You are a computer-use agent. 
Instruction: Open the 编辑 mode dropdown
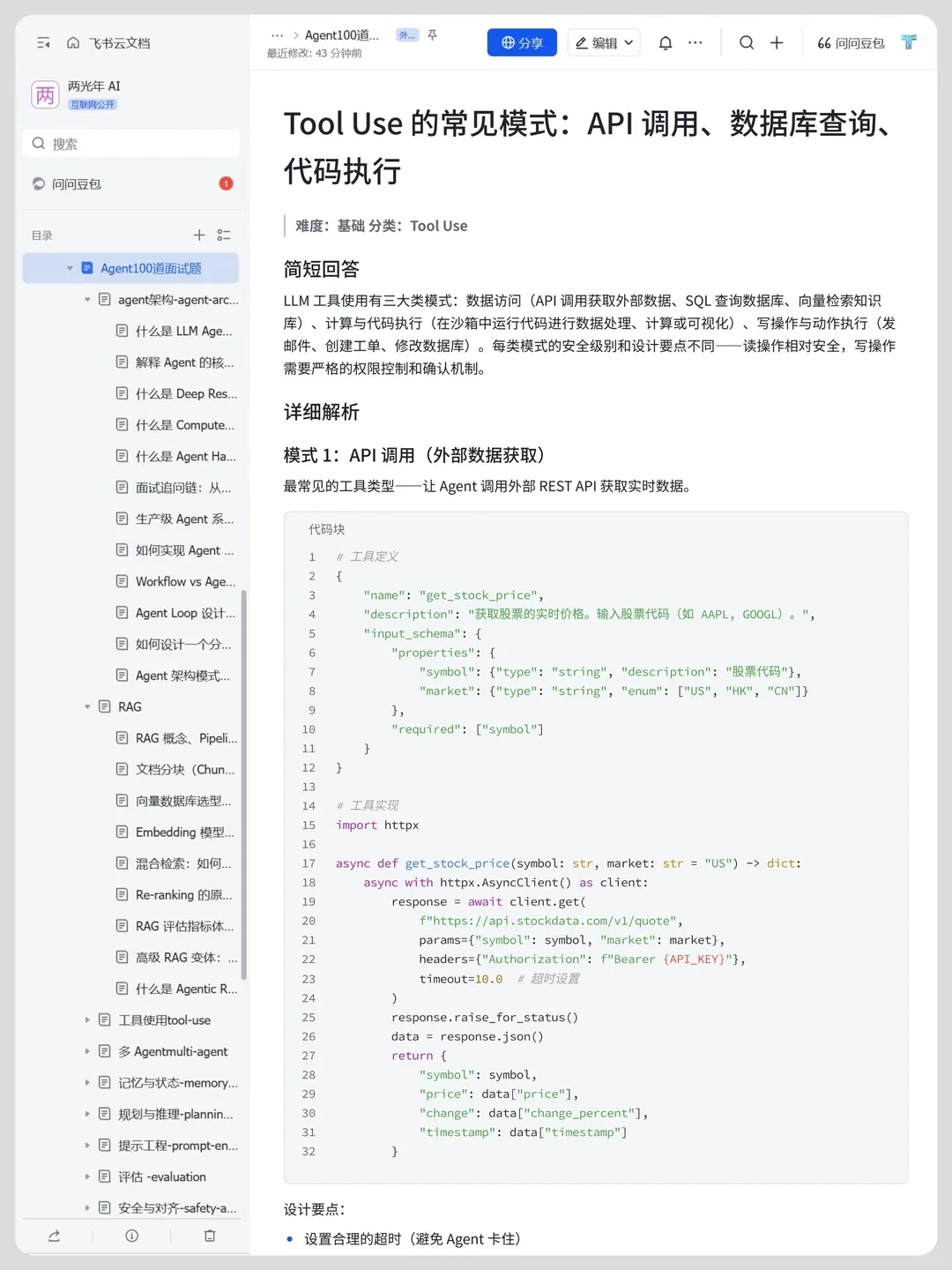604,42
